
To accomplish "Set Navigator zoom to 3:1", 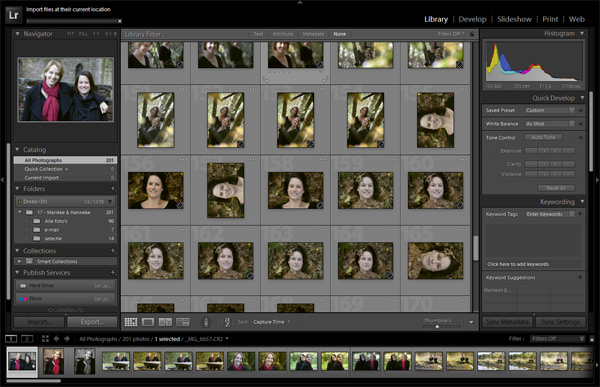I will point(108,34).
